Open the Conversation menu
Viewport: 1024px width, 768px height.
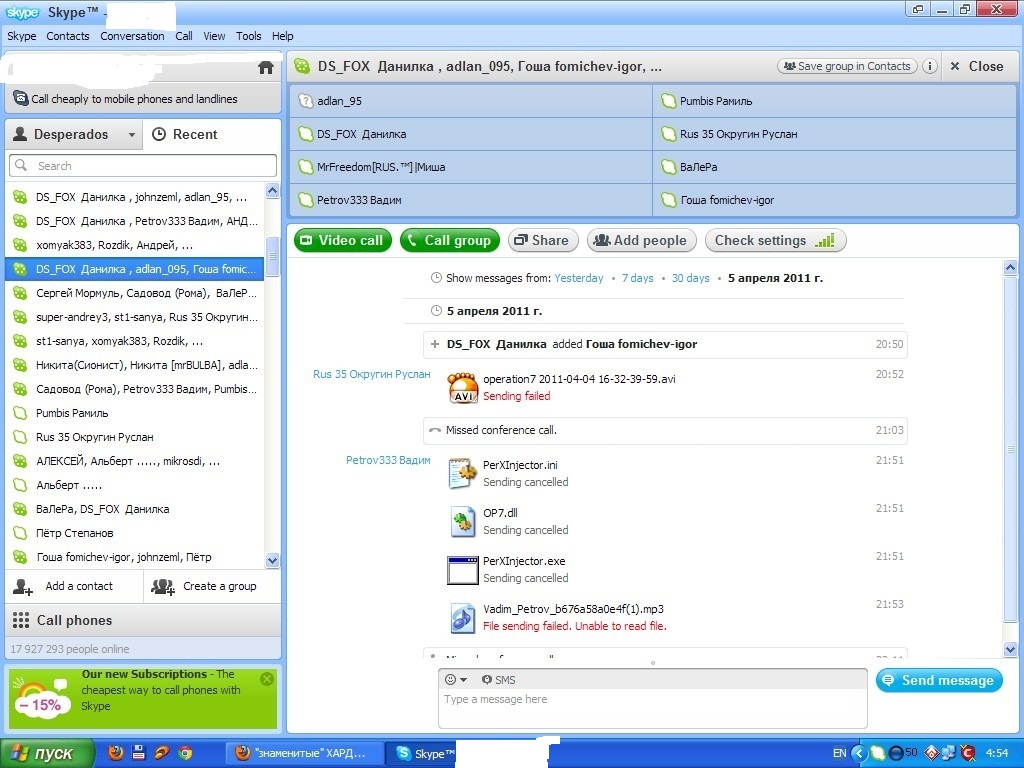133,36
